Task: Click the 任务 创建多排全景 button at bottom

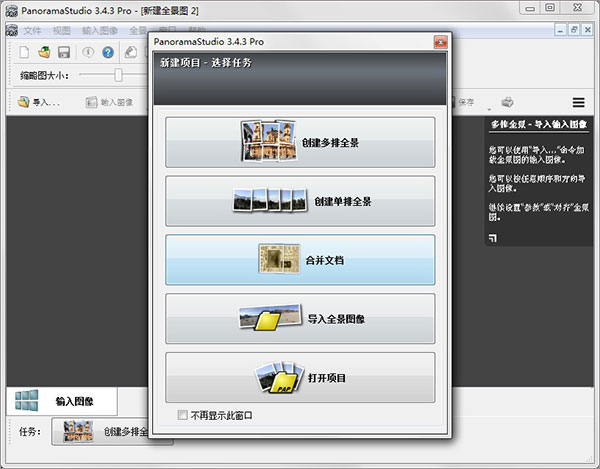Action: [112, 432]
